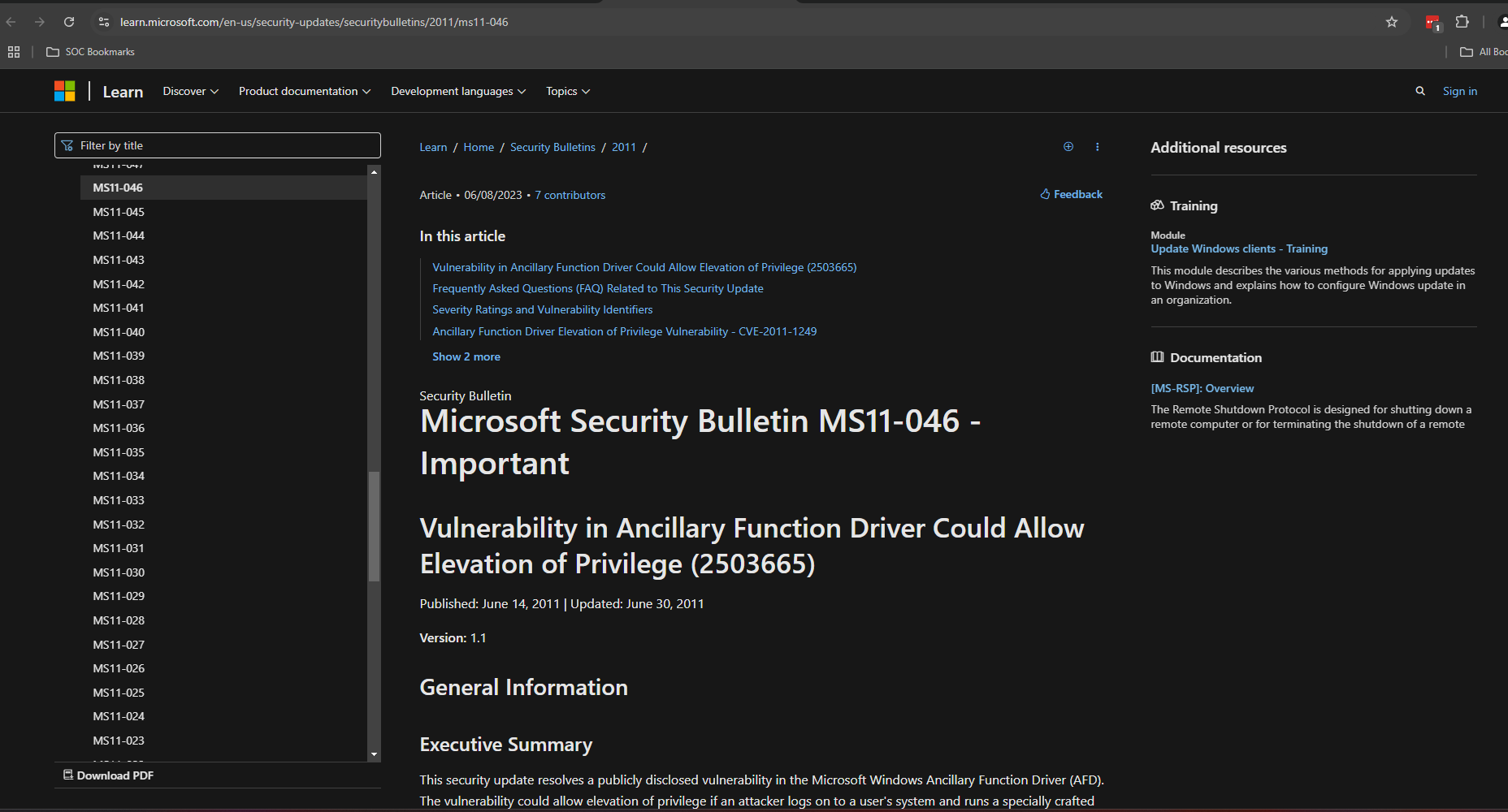Viewport: 1508px width, 812px height.
Task: Open the Development languages dropdown
Action: click(x=457, y=91)
